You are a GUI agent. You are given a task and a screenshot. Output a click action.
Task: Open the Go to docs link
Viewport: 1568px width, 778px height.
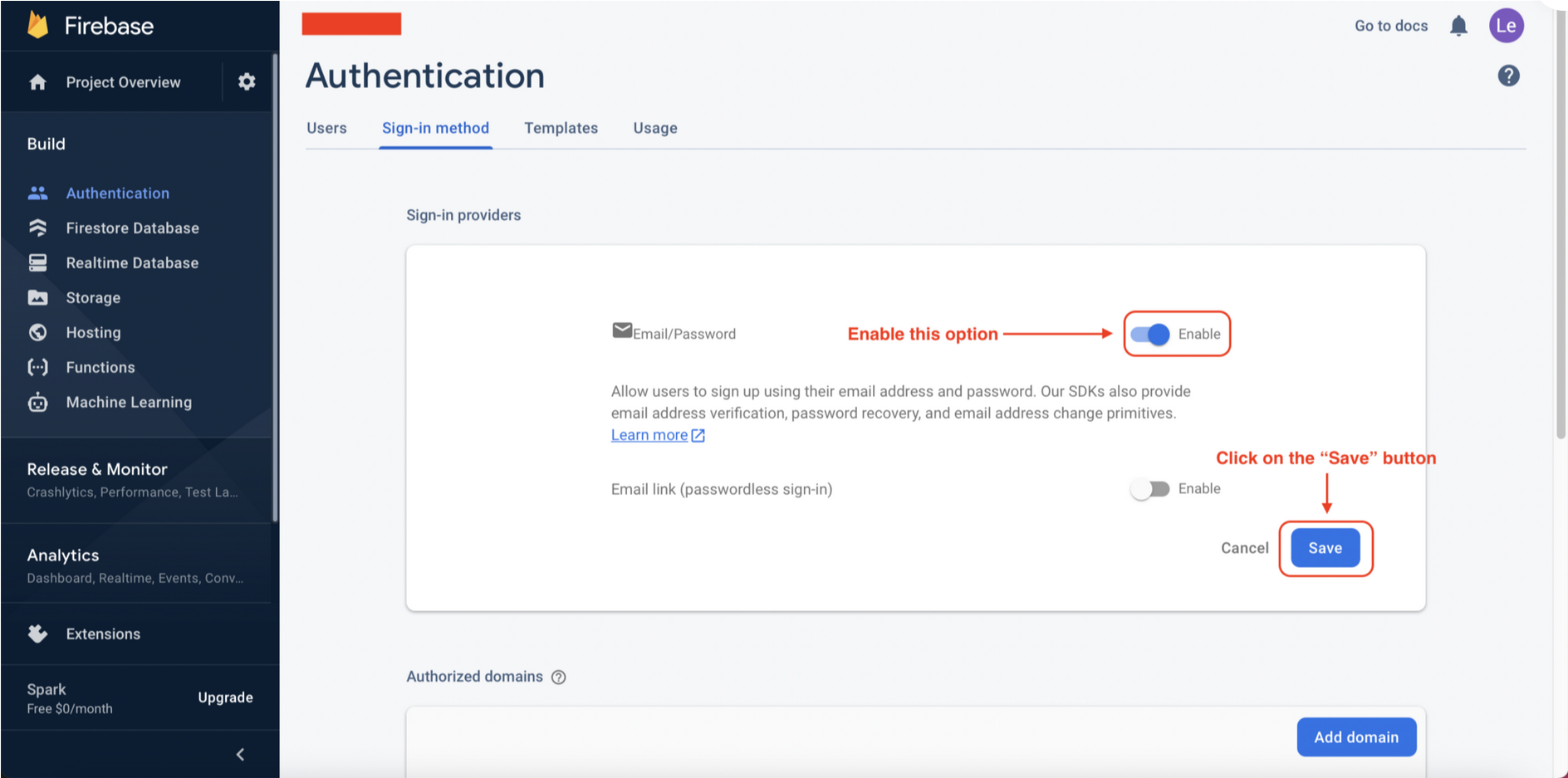(1391, 26)
